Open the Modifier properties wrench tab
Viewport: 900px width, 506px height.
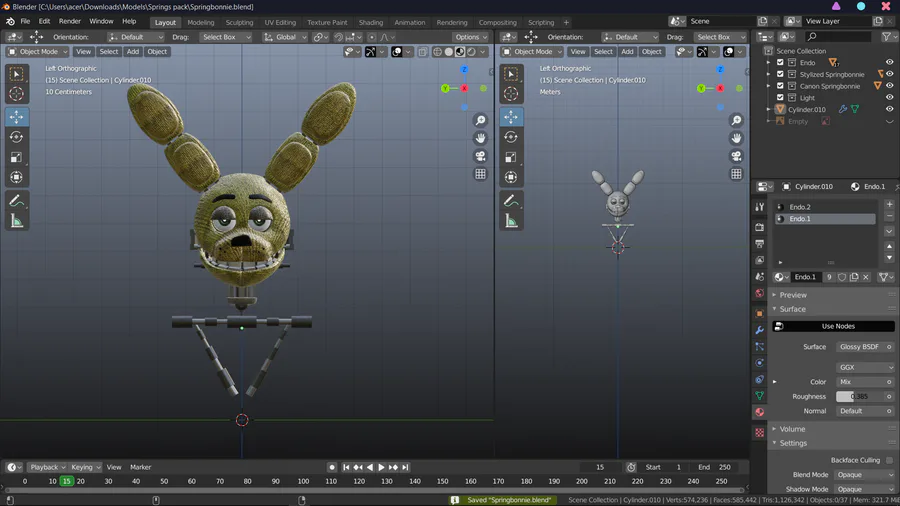[x=759, y=330]
